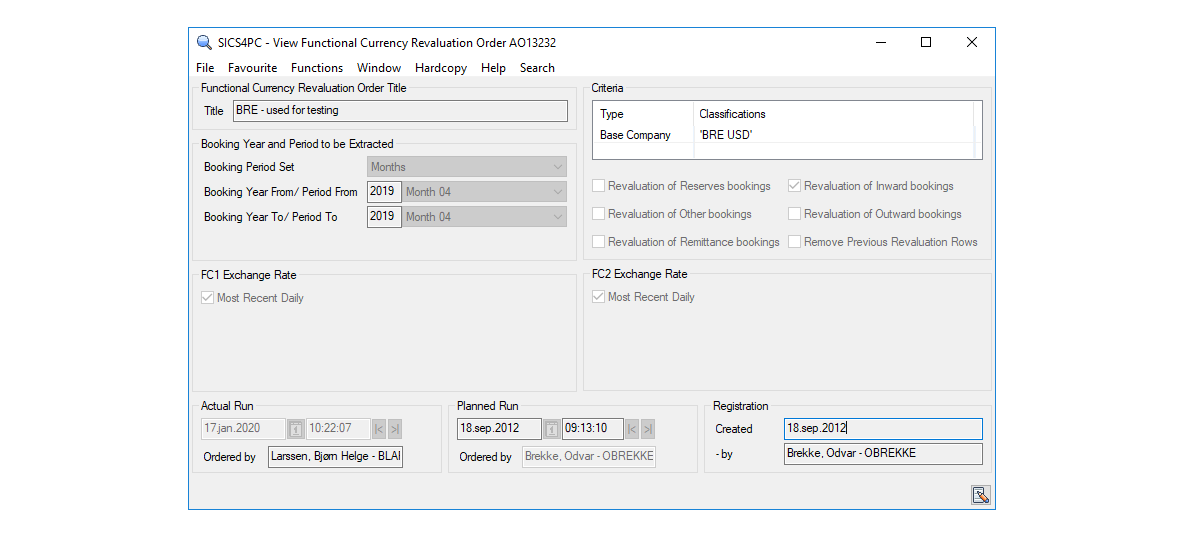Open the Hardcopy menu
Screen dimensions: 1184x536
(x=441, y=68)
